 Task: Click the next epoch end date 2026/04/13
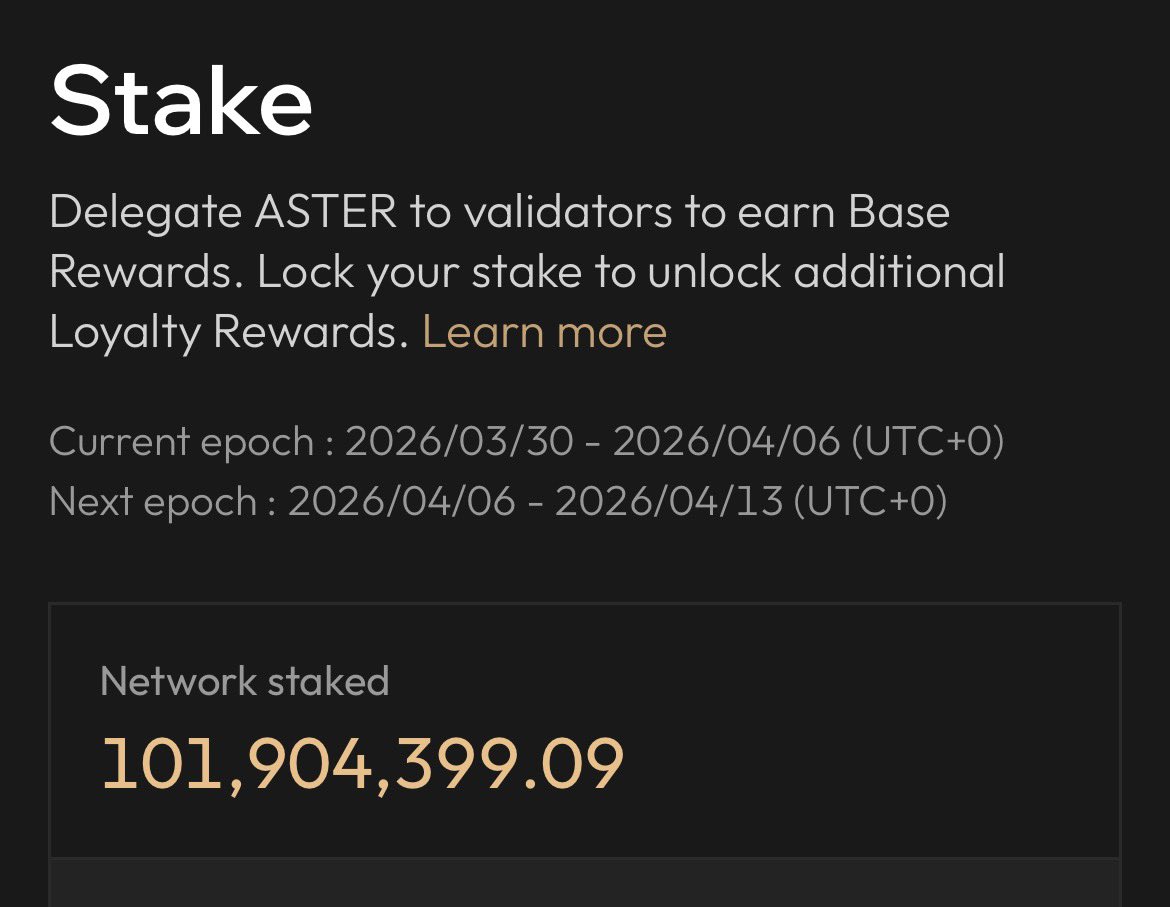669,501
